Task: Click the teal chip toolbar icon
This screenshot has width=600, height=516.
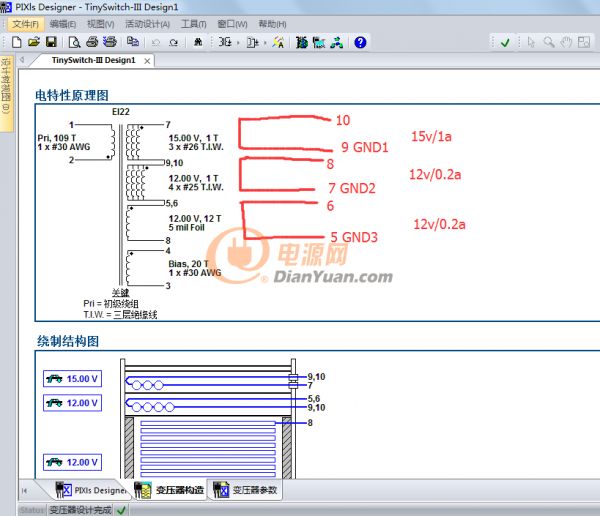Action: coord(319,42)
